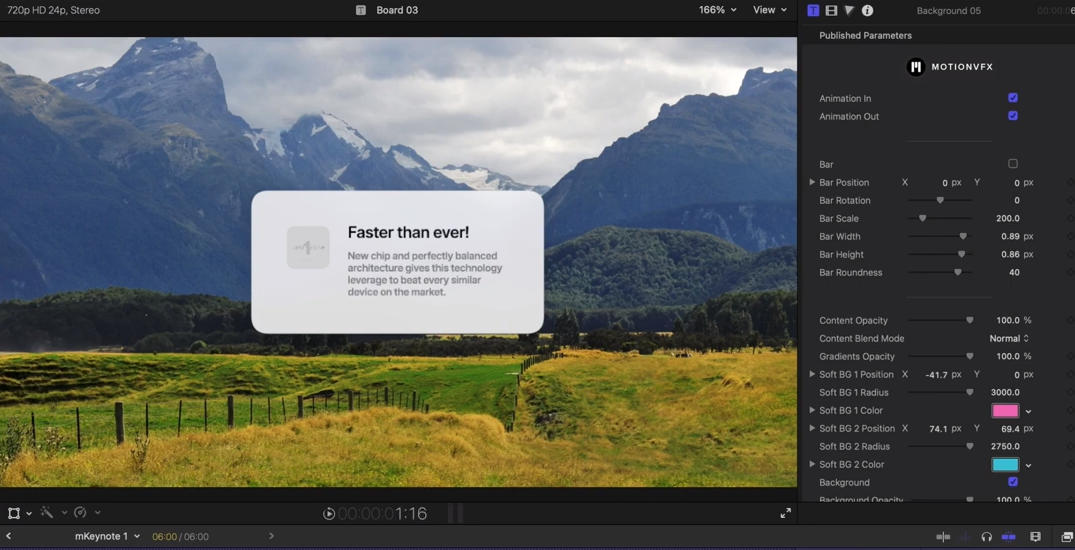The height and width of the screenshot is (550, 1075).
Task: Uncheck the Animation Out checkbox
Action: click(1012, 116)
